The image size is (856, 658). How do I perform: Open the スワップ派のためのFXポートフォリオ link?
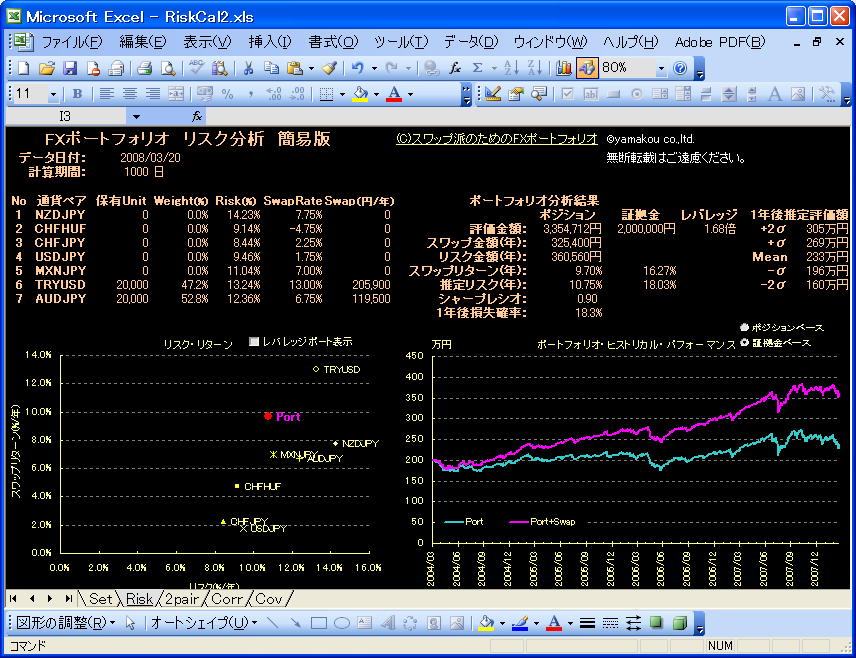(497, 139)
